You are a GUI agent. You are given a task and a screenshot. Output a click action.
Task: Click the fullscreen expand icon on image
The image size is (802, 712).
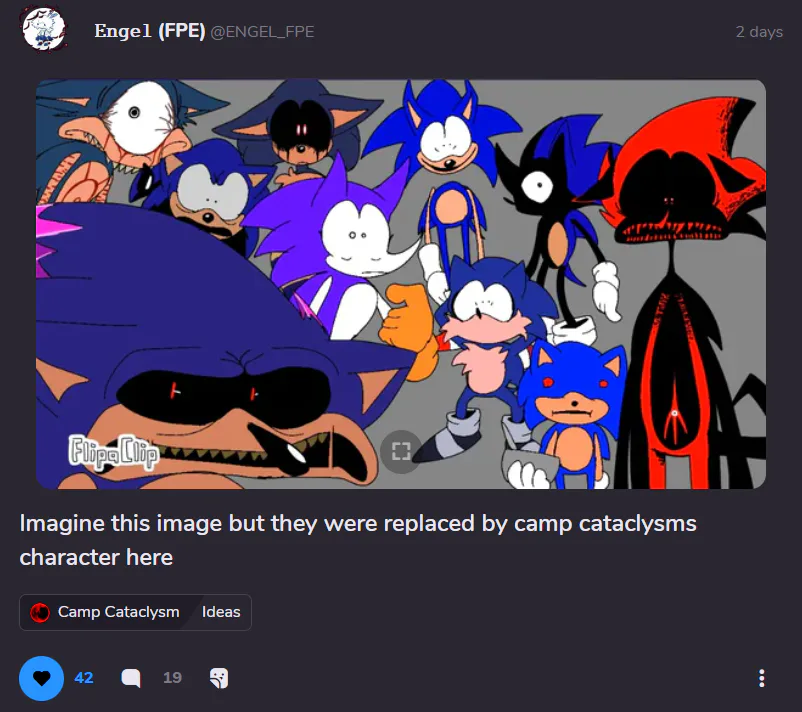click(401, 451)
